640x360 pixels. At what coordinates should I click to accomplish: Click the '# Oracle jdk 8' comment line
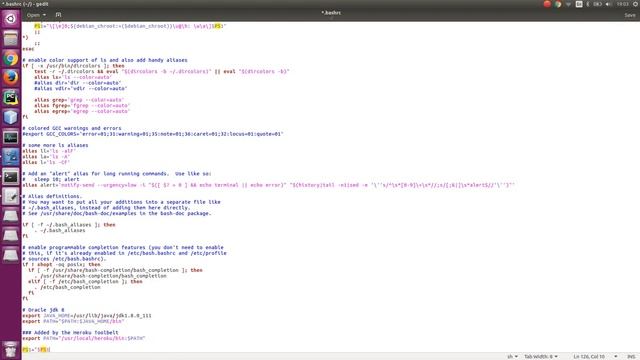point(43,310)
